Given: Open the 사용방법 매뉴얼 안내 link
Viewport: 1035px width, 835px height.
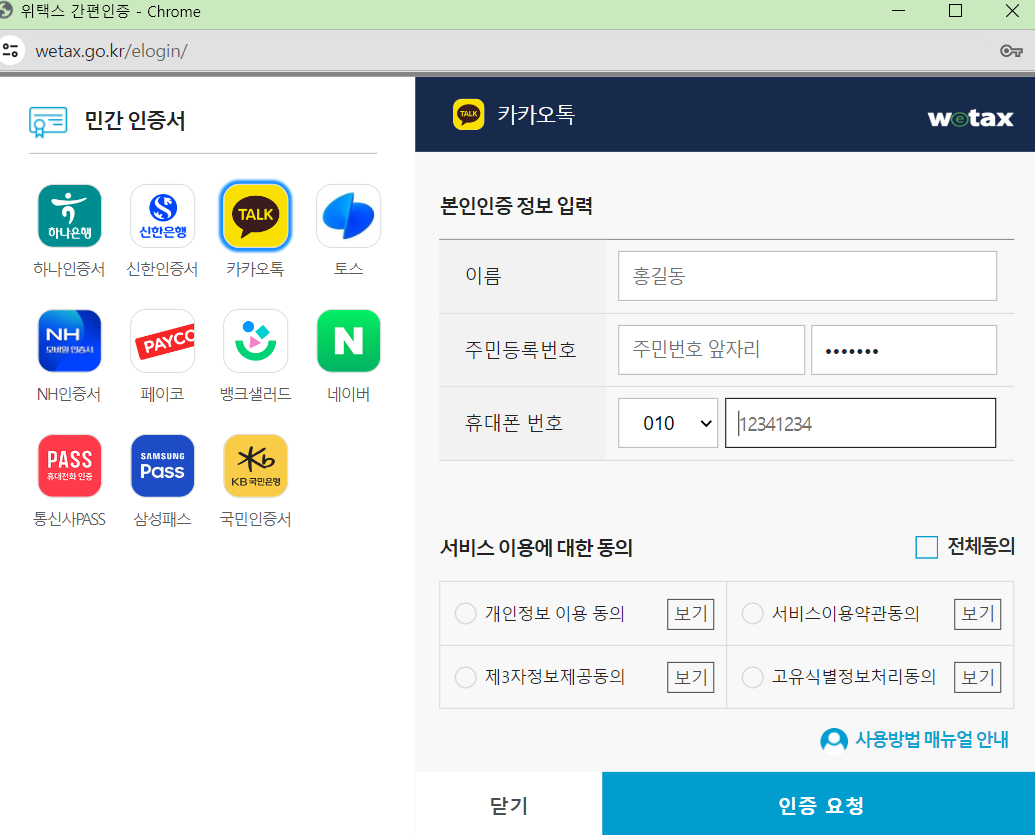Looking at the screenshot, I should [915, 739].
